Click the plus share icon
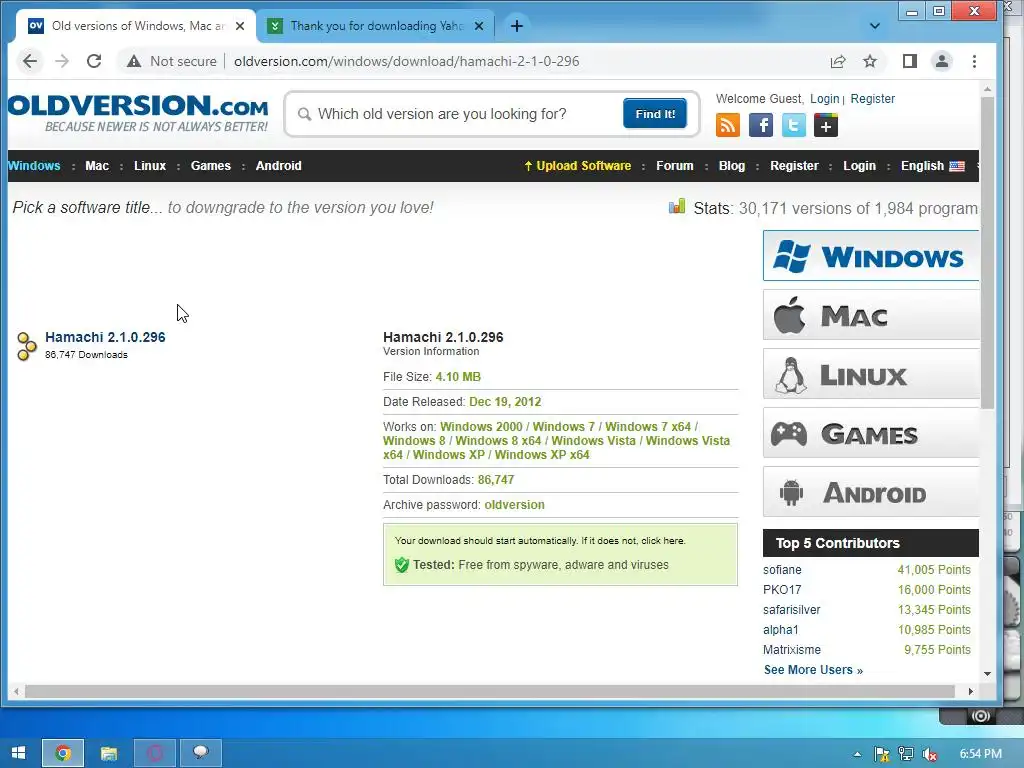The image size is (1024, 768). tap(826, 125)
